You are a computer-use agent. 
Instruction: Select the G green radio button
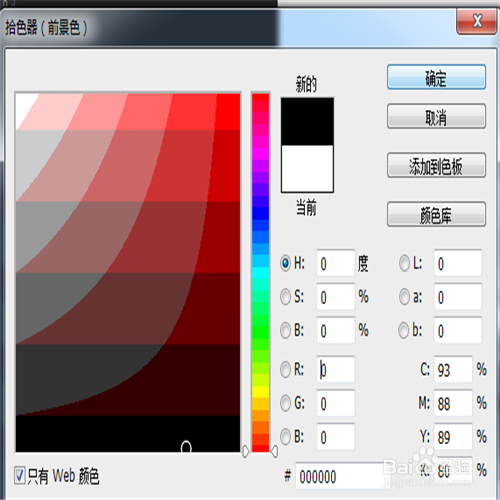(x=285, y=403)
